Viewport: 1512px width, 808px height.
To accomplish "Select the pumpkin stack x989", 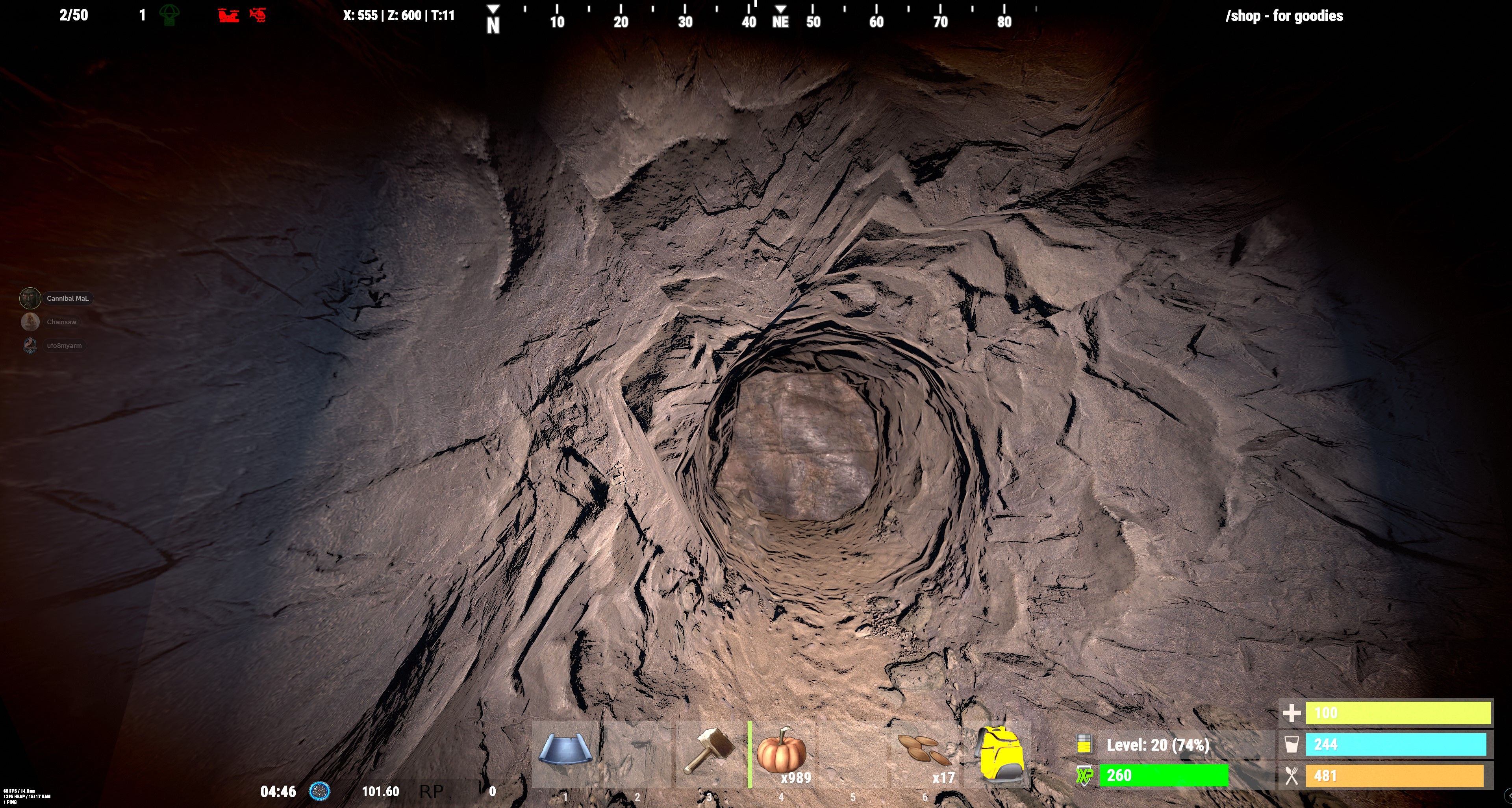I will (781, 753).
